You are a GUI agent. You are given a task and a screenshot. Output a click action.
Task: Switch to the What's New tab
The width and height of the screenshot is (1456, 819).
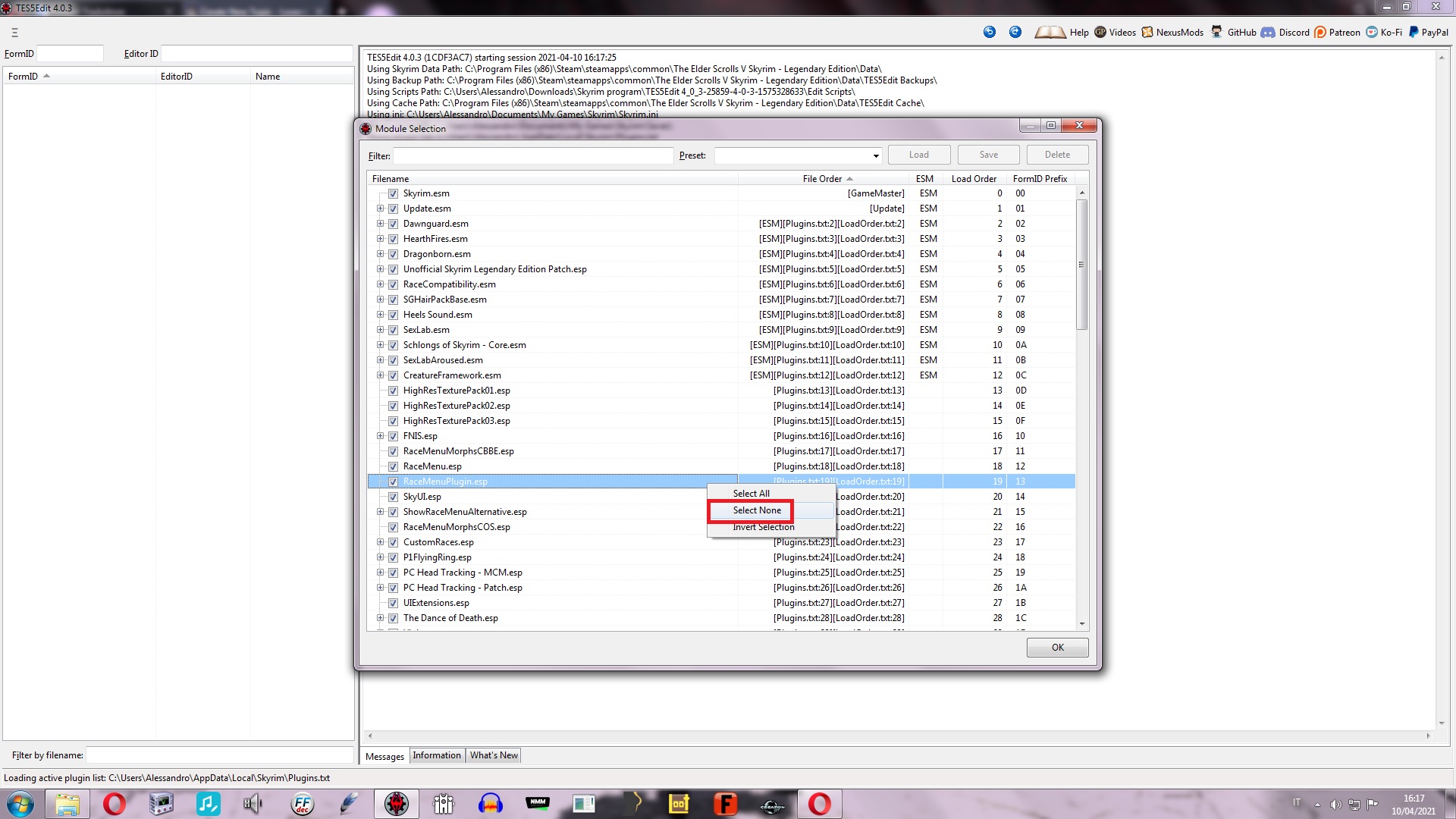pos(494,755)
